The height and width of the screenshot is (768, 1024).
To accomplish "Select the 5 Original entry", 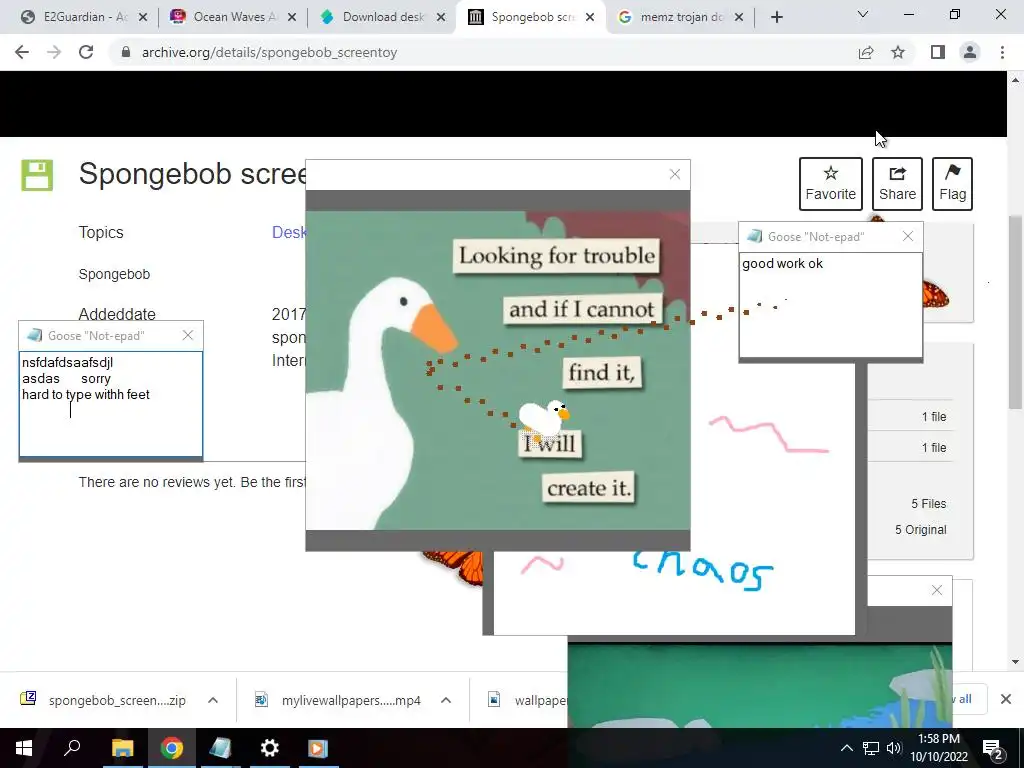I will tap(920, 530).
